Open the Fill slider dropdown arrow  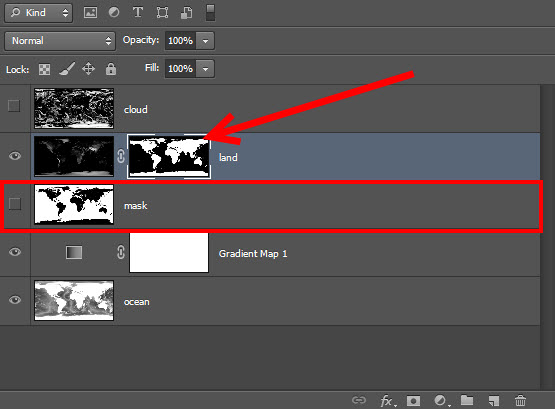click(205, 68)
